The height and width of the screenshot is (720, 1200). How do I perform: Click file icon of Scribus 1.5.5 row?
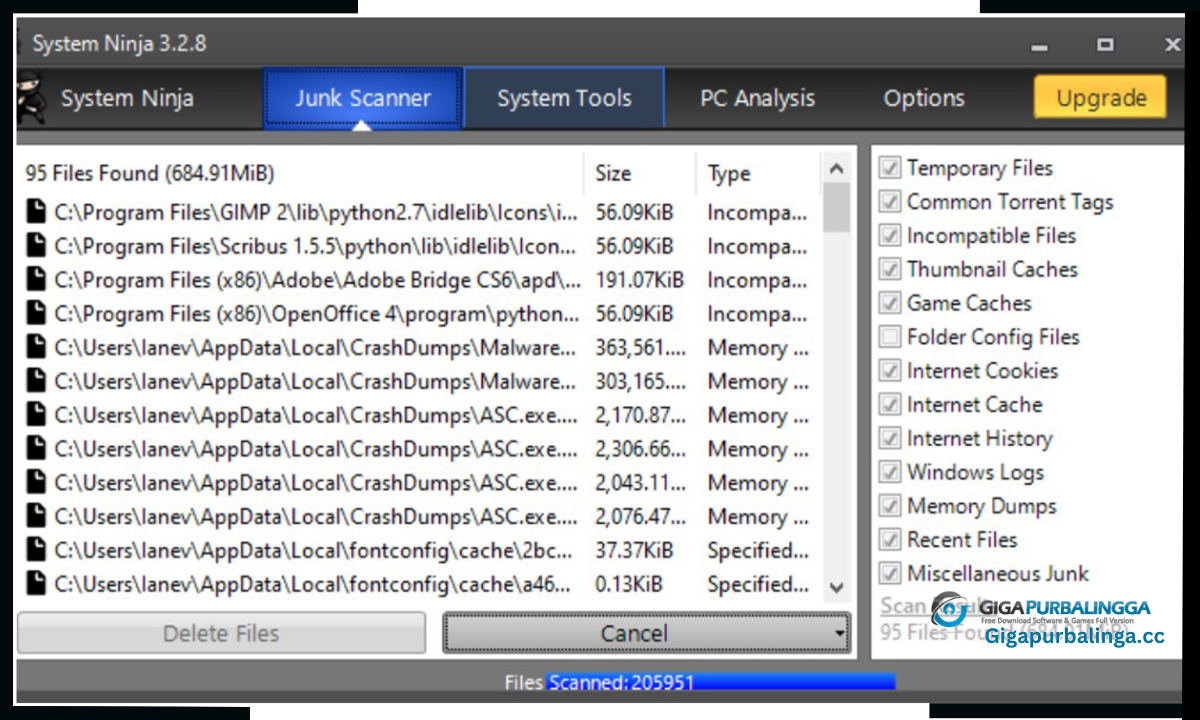(36, 246)
